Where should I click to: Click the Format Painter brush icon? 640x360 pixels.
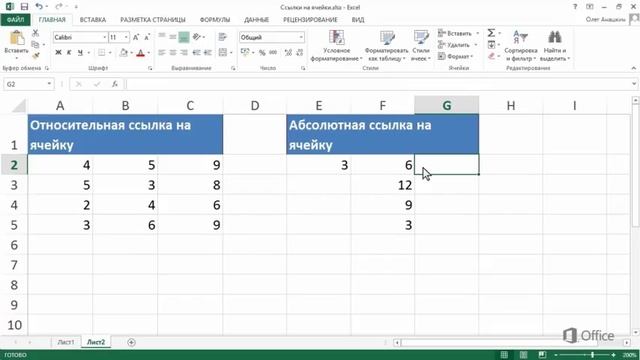(x=36, y=55)
